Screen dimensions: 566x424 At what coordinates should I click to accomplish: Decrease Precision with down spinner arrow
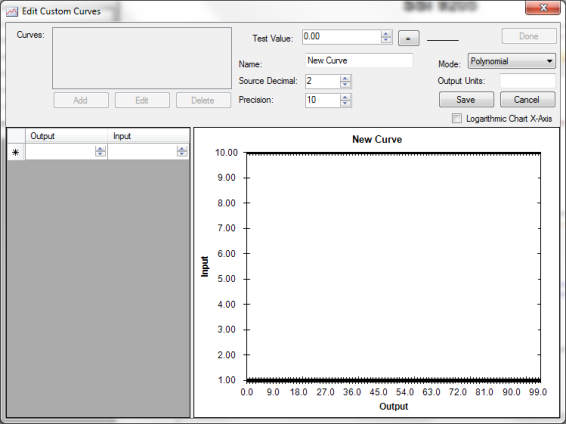345,104
